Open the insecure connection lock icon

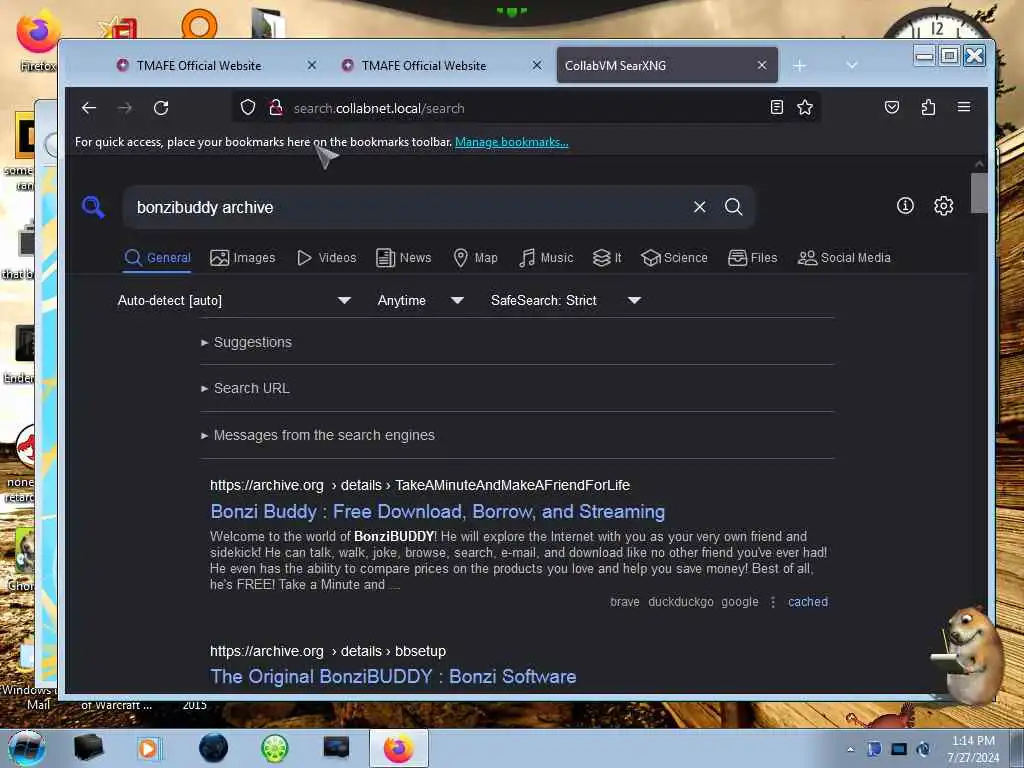click(x=276, y=107)
